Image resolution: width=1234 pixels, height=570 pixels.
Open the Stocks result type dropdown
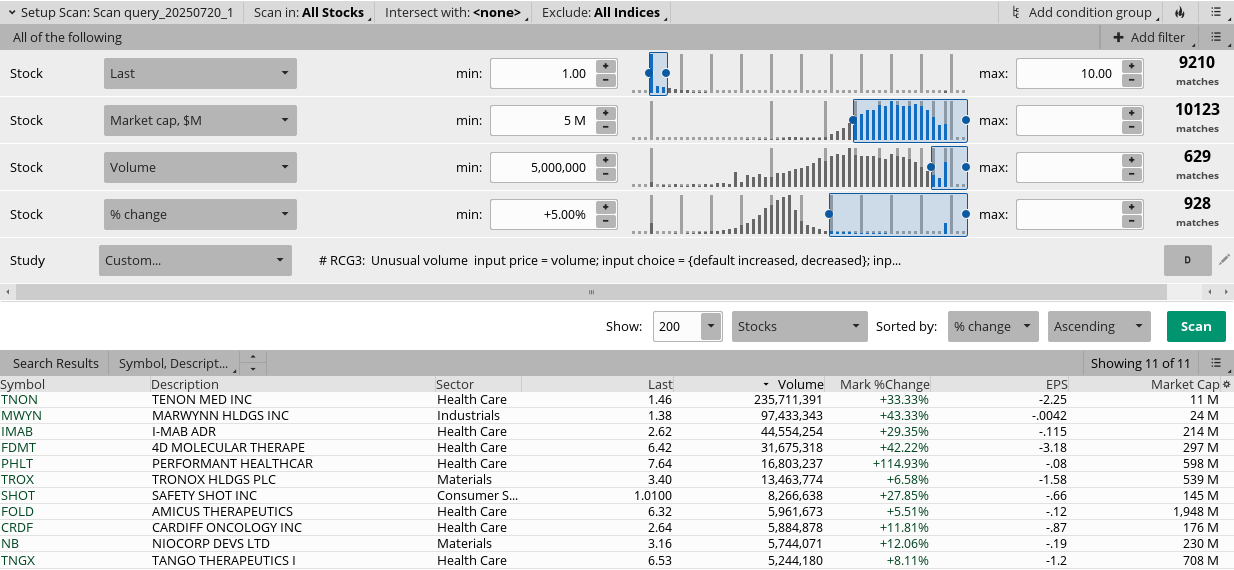[x=800, y=326]
